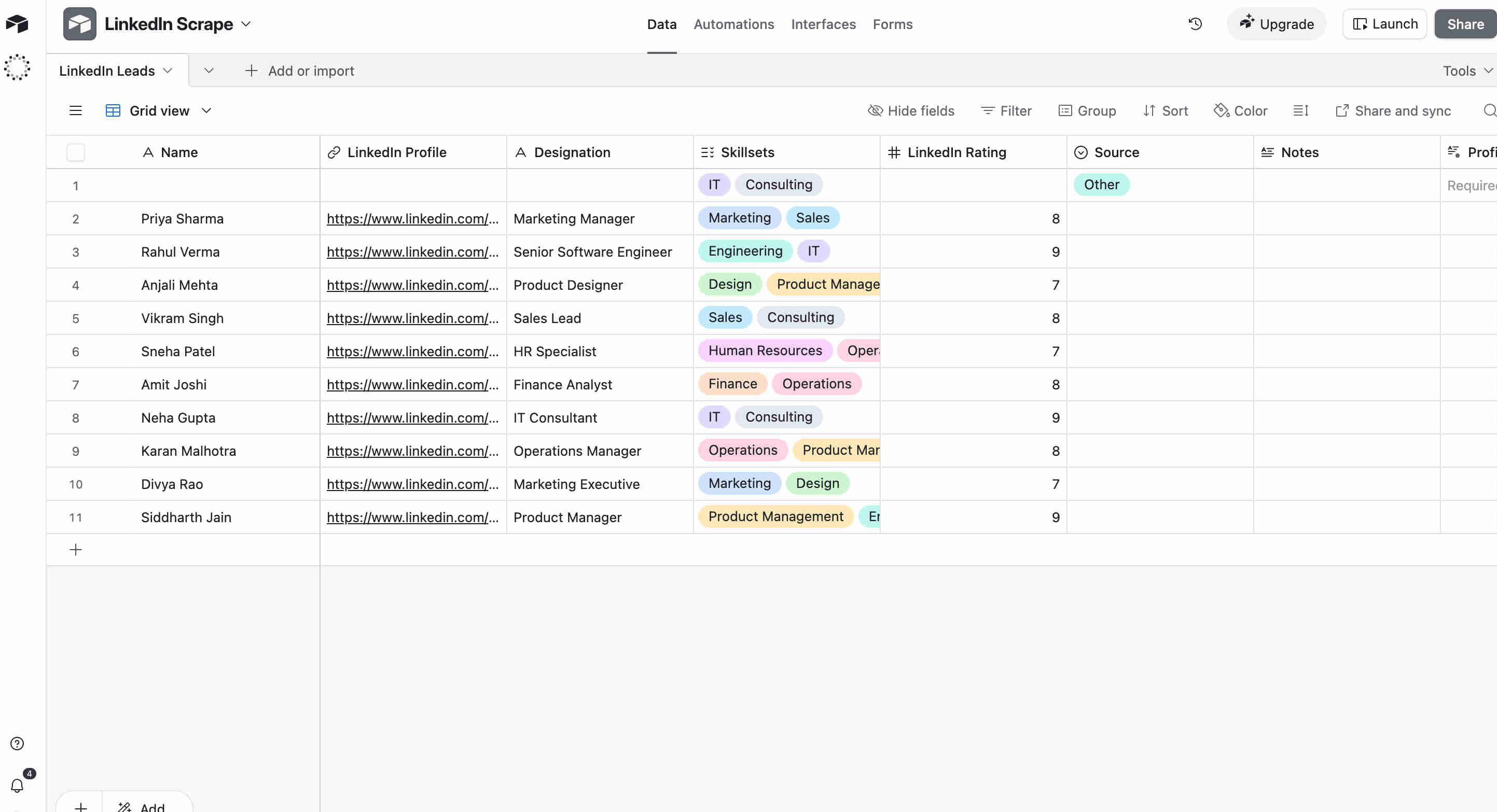Select Divya Rao's rating cell
Viewport: 1497px width, 812px height.
tap(974, 484)
